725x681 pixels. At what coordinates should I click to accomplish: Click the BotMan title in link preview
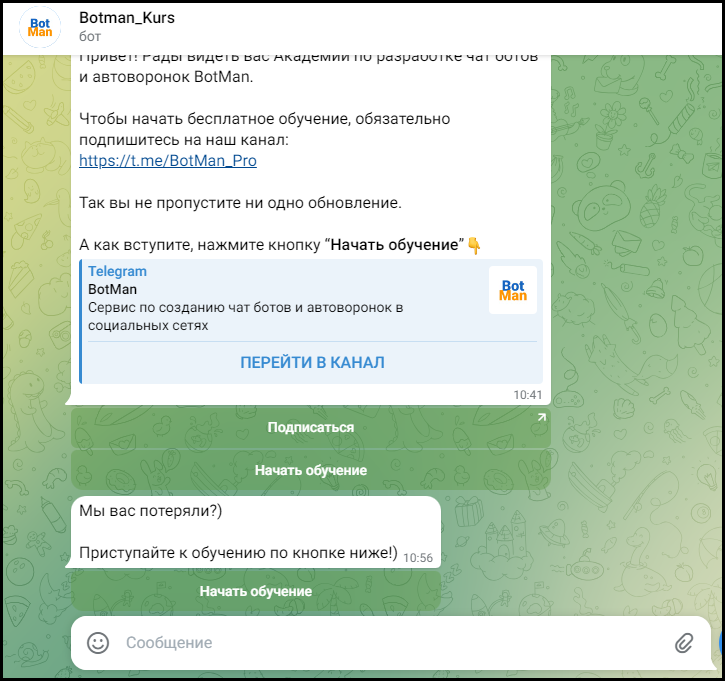tap(112, 289)
